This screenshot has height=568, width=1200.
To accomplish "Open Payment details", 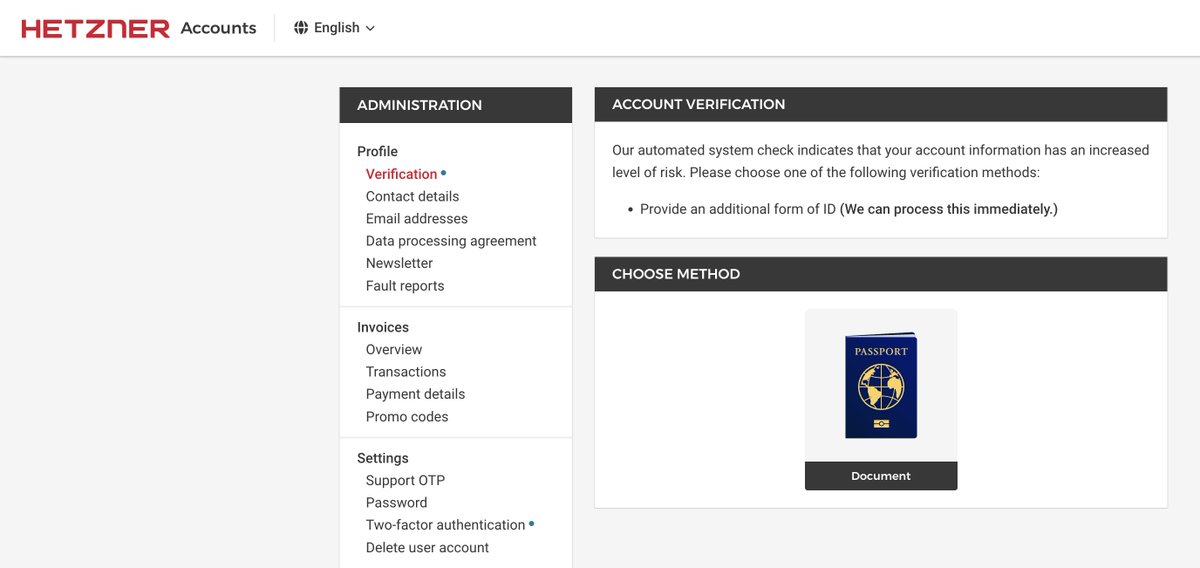I will (x=415, y=394).
